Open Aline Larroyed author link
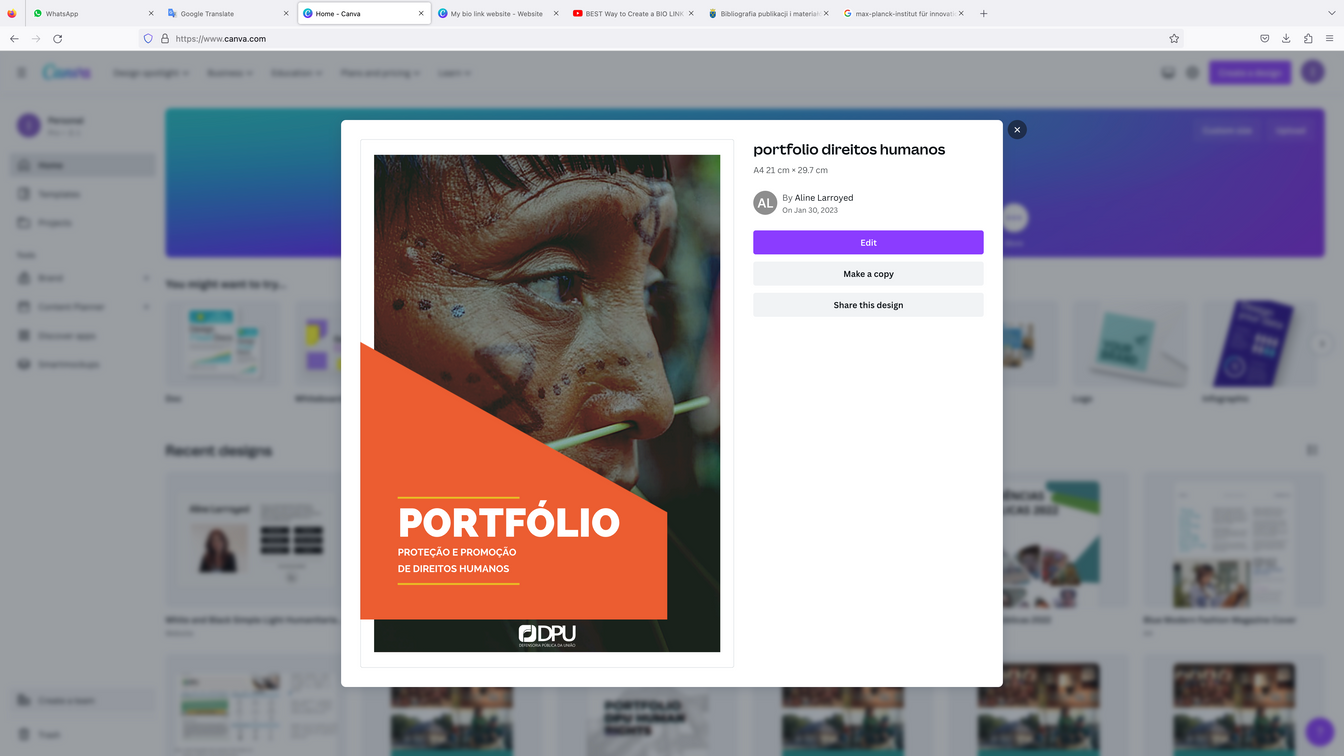1344x756 pixels. point(824,198)
